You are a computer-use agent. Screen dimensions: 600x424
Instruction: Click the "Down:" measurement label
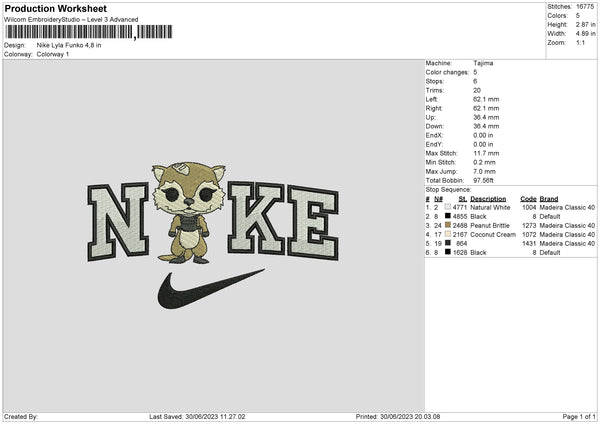(434, 126)
